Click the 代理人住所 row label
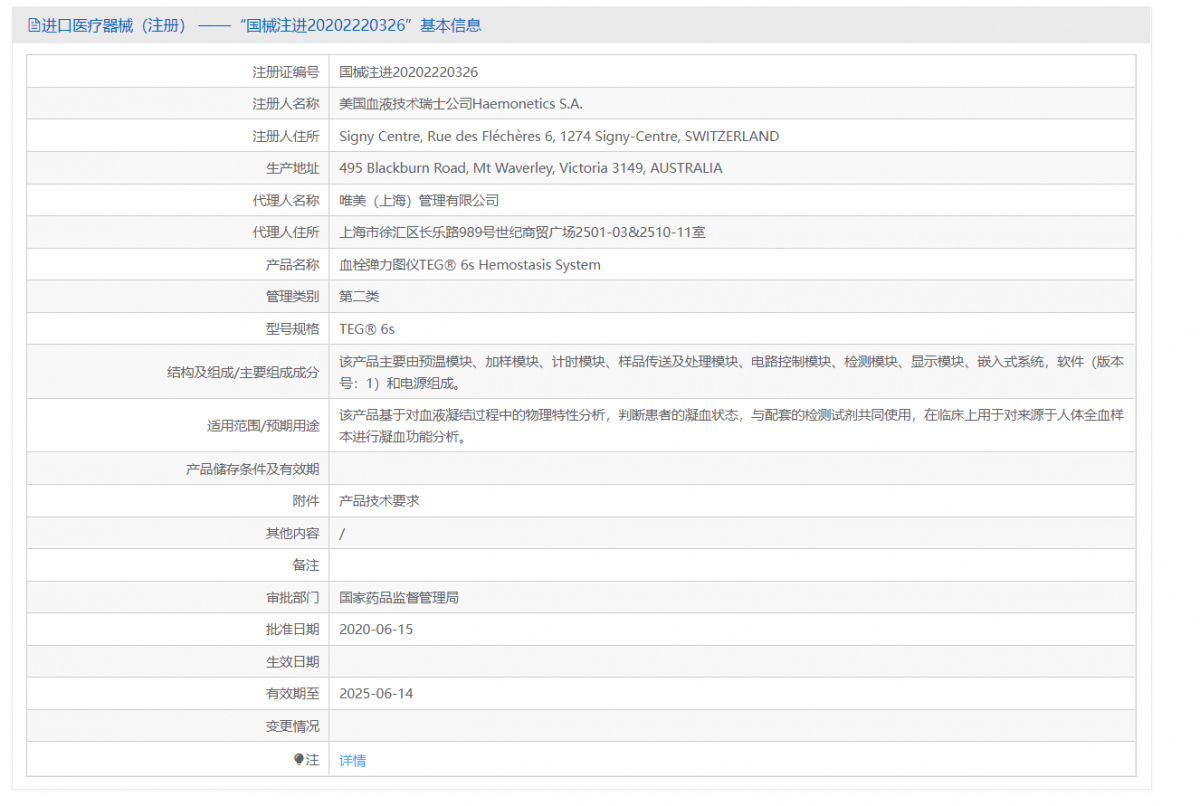This screenshot has width=1200, height=806. 286,232
